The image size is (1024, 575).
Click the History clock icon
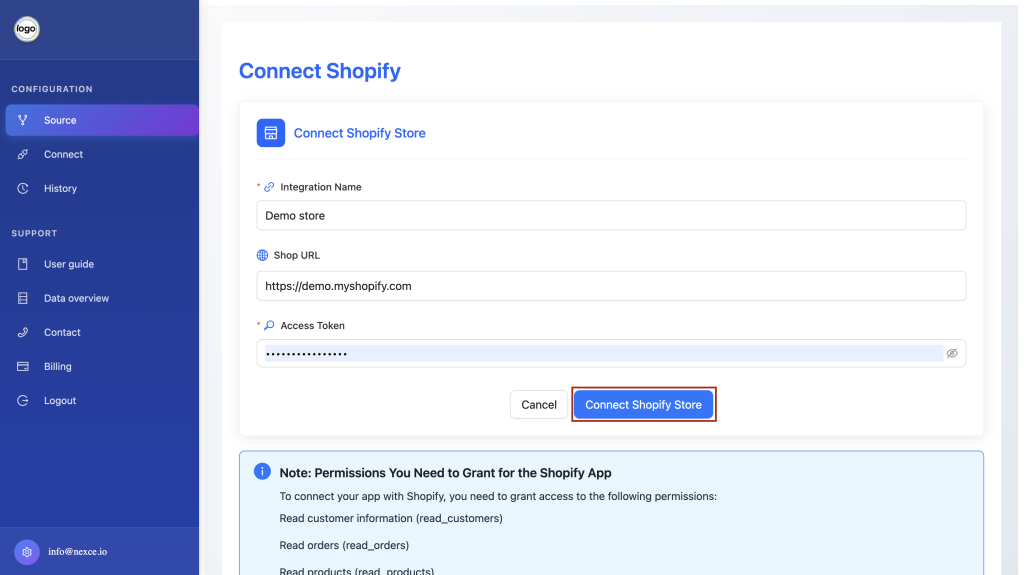click(23, 188)
